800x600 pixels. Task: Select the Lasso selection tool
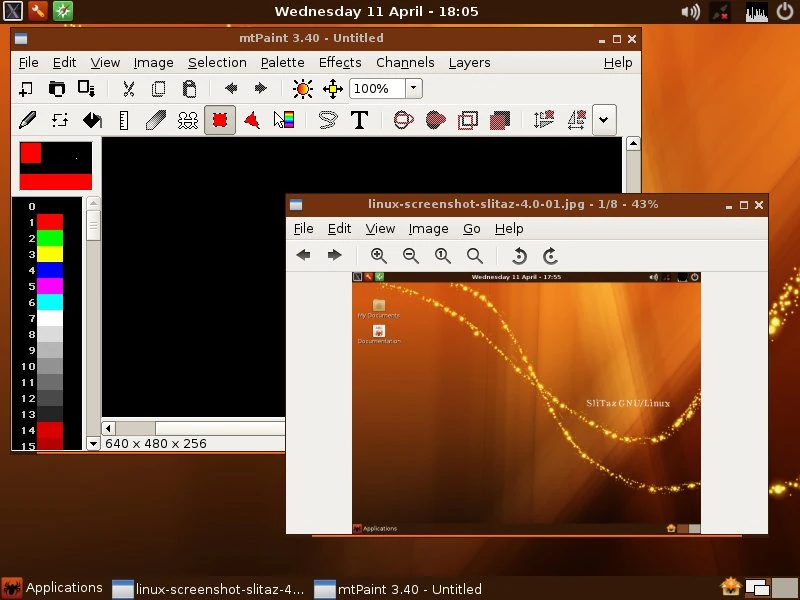[x=327, y=120]
